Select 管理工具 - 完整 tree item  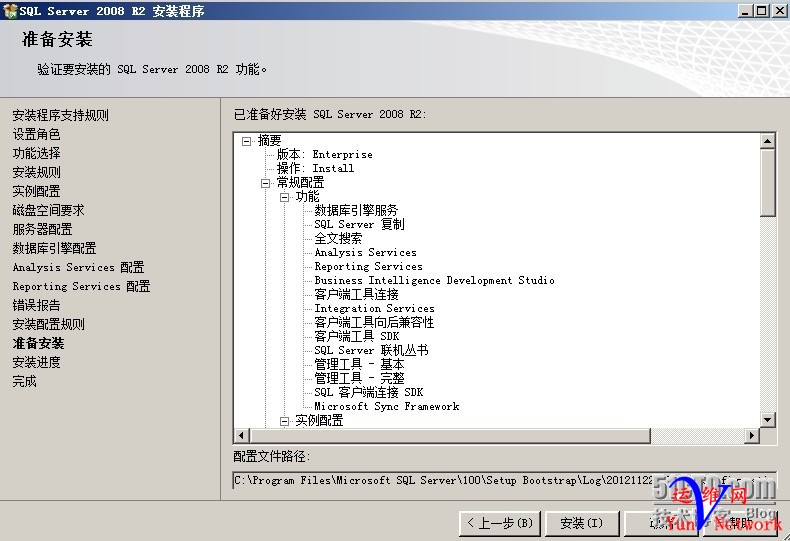(x=359, y=378)
